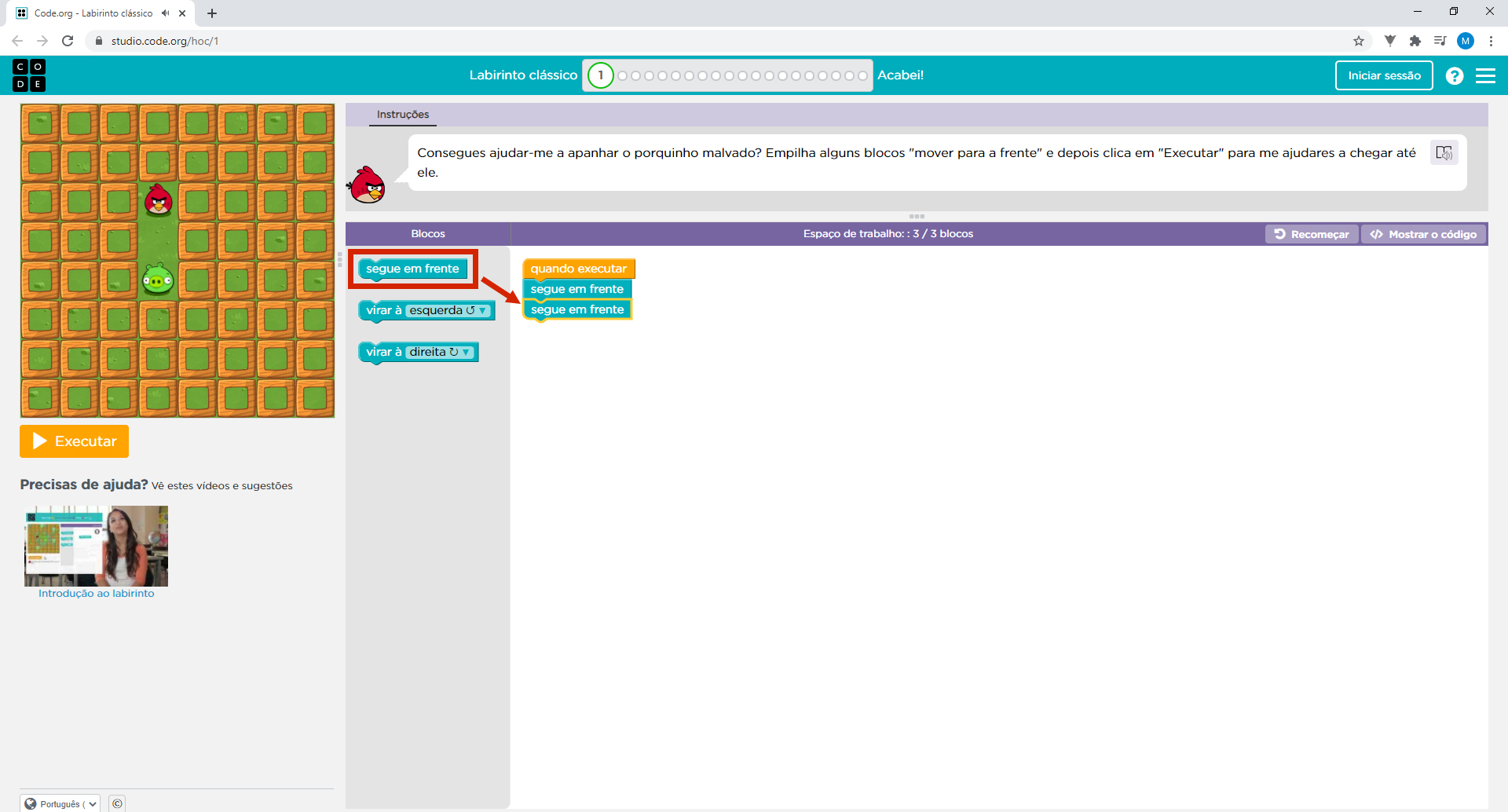Open the help question mark icon
The image size is (1508, 812).
[1455, 75]
